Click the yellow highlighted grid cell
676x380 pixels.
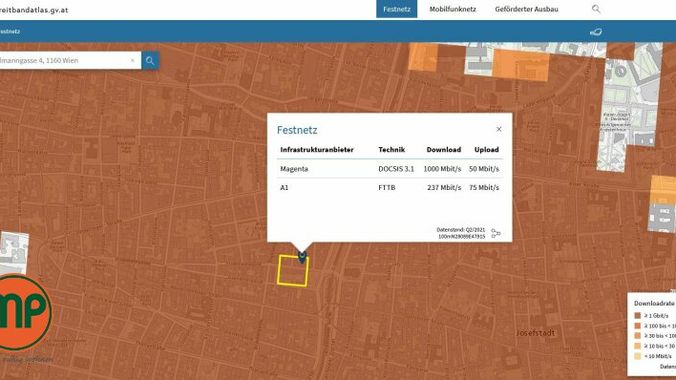point(293,271)
